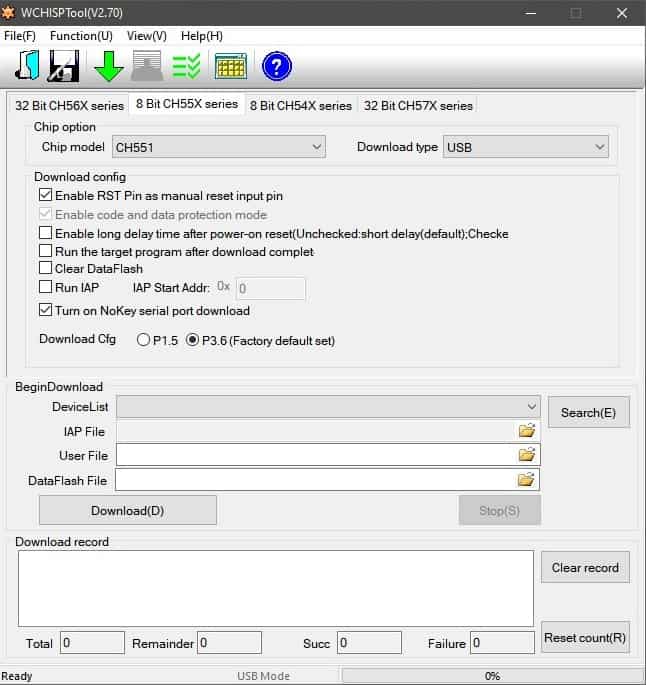Minimize the WCHISPTool window
This screenshot has width=646, height=685.
531,13
